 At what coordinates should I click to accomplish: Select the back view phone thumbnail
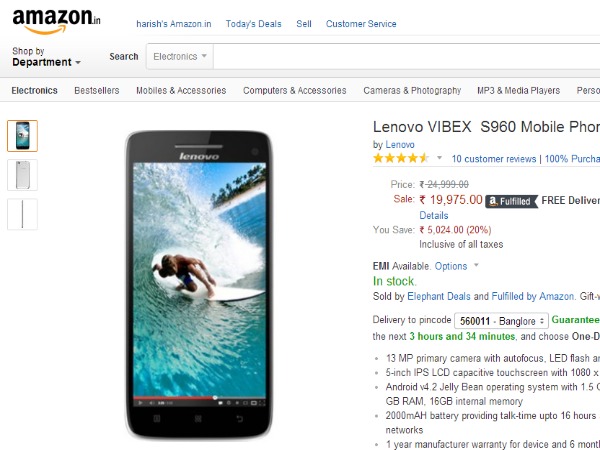point(23,175)
